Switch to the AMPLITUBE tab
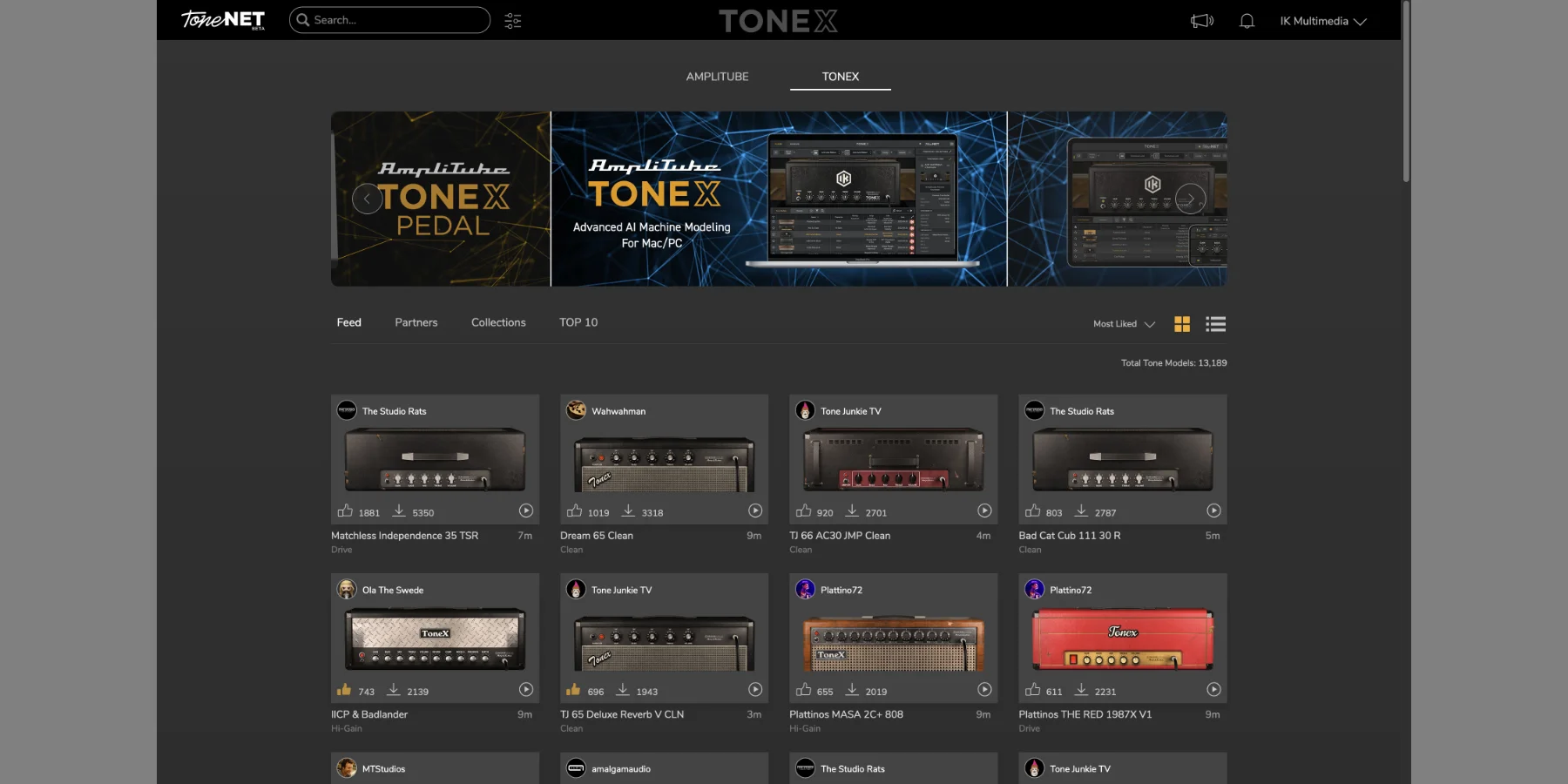 [717, 77]
